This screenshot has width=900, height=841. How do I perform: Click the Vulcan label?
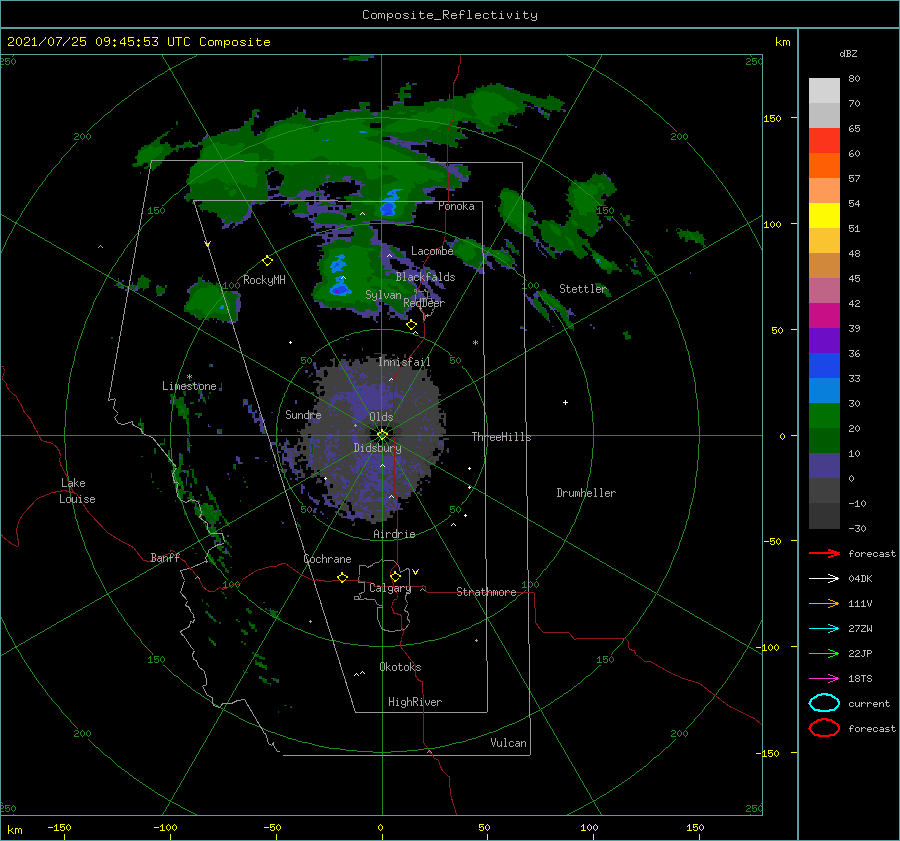point(509,743)
